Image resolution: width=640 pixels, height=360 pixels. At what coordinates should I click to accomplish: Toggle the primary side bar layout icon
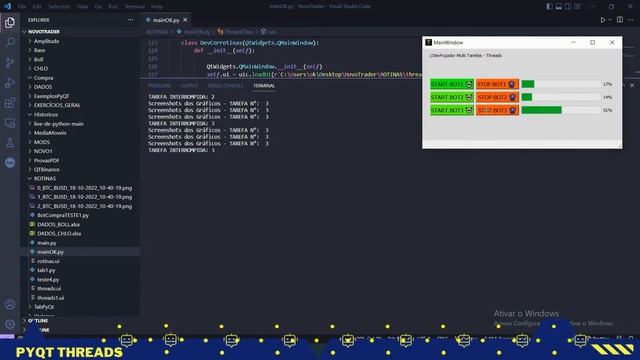(x=549, y=6)
